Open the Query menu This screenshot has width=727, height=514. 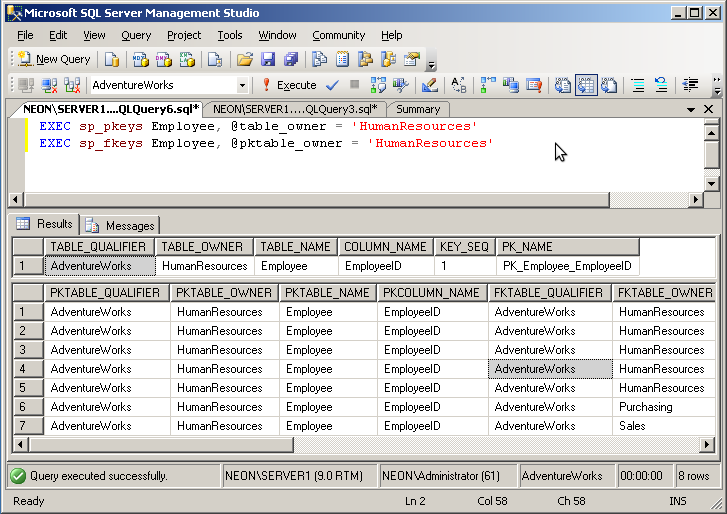click(136, 35)
